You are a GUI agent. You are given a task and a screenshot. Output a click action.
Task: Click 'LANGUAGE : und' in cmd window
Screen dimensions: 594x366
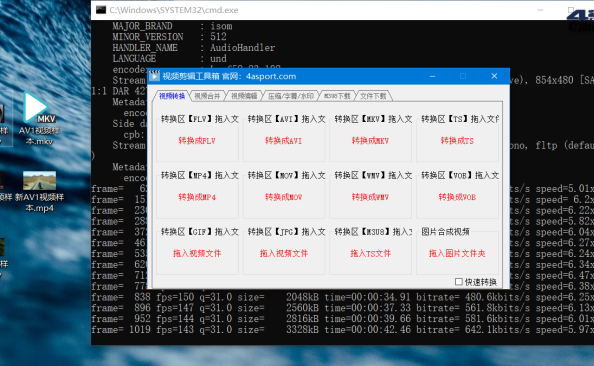coord(169,59)
